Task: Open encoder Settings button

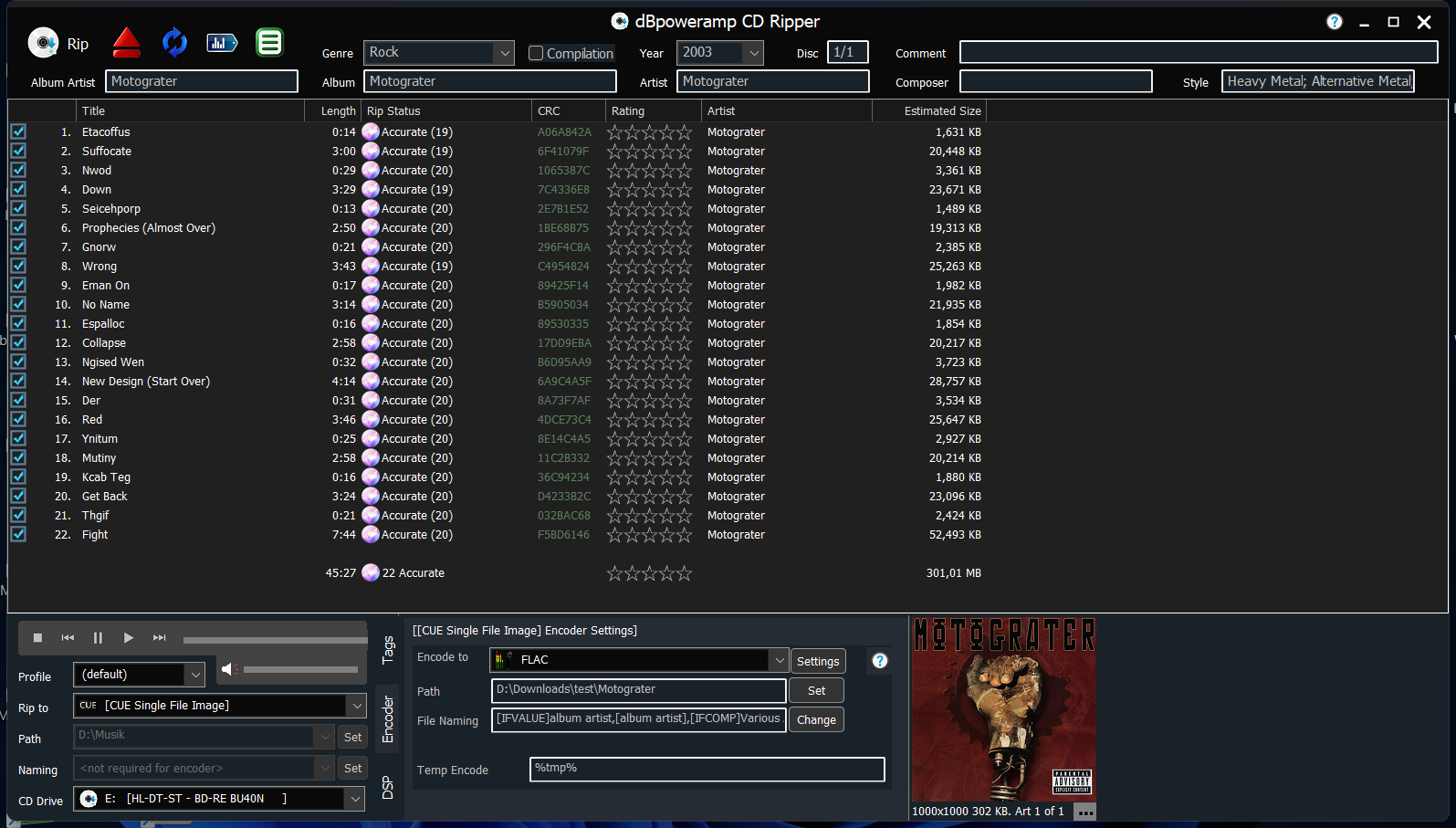Action: pyautogui.click(x=818, y=661)
